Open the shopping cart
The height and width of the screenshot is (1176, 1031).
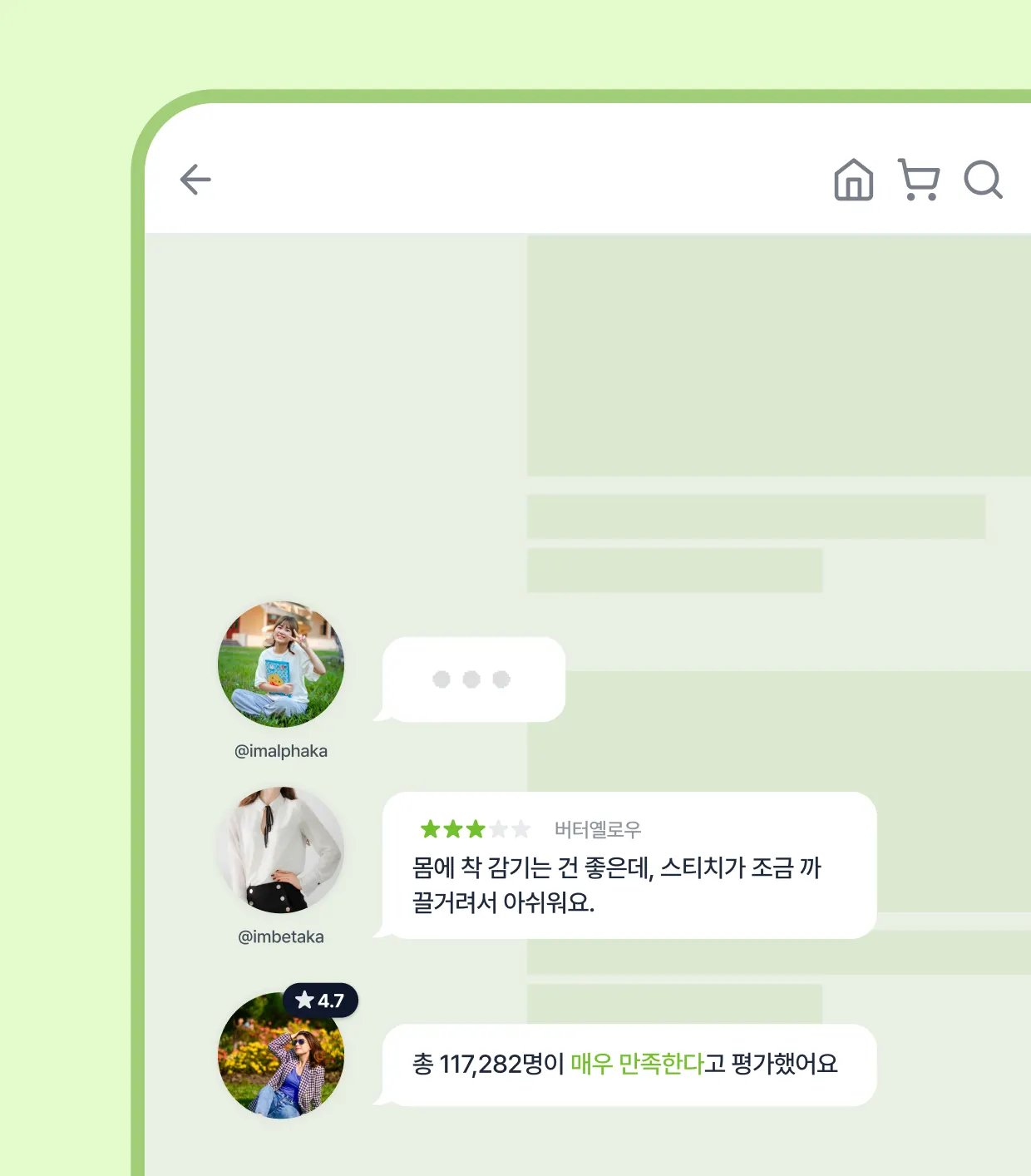click(919, 180)
